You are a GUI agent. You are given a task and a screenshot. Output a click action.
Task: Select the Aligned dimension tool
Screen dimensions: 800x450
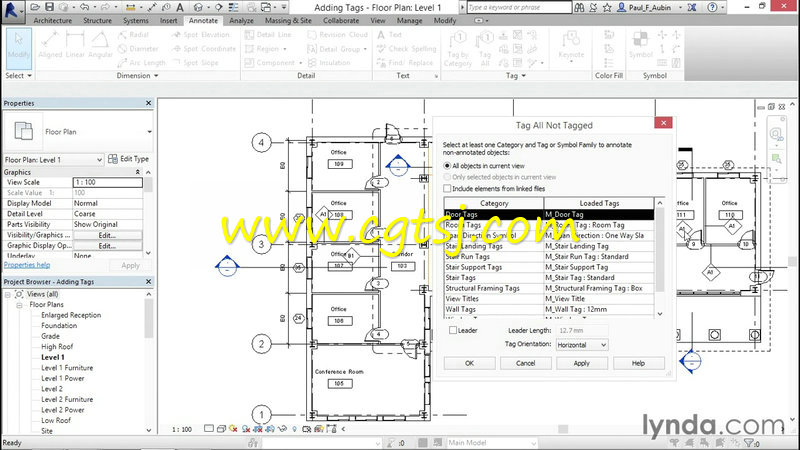click(50, 45)
